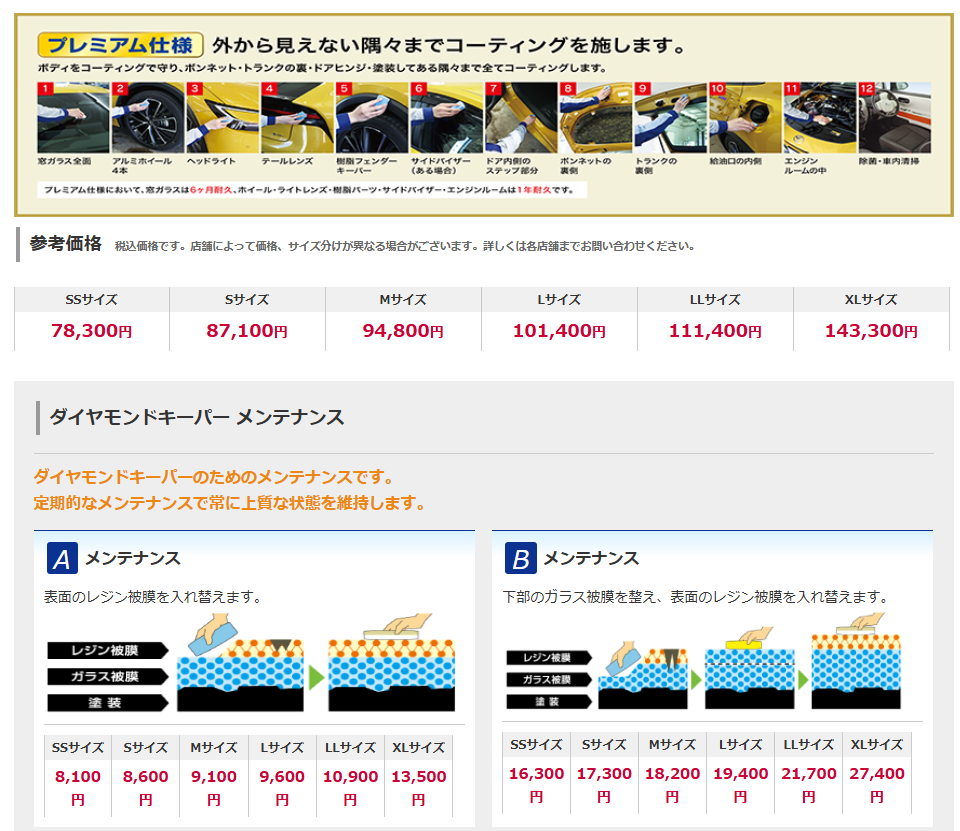Select the XLサイズ 143,300円 reference price cell
The height and width of the screenshot is (831, 960).
point(871,319)
